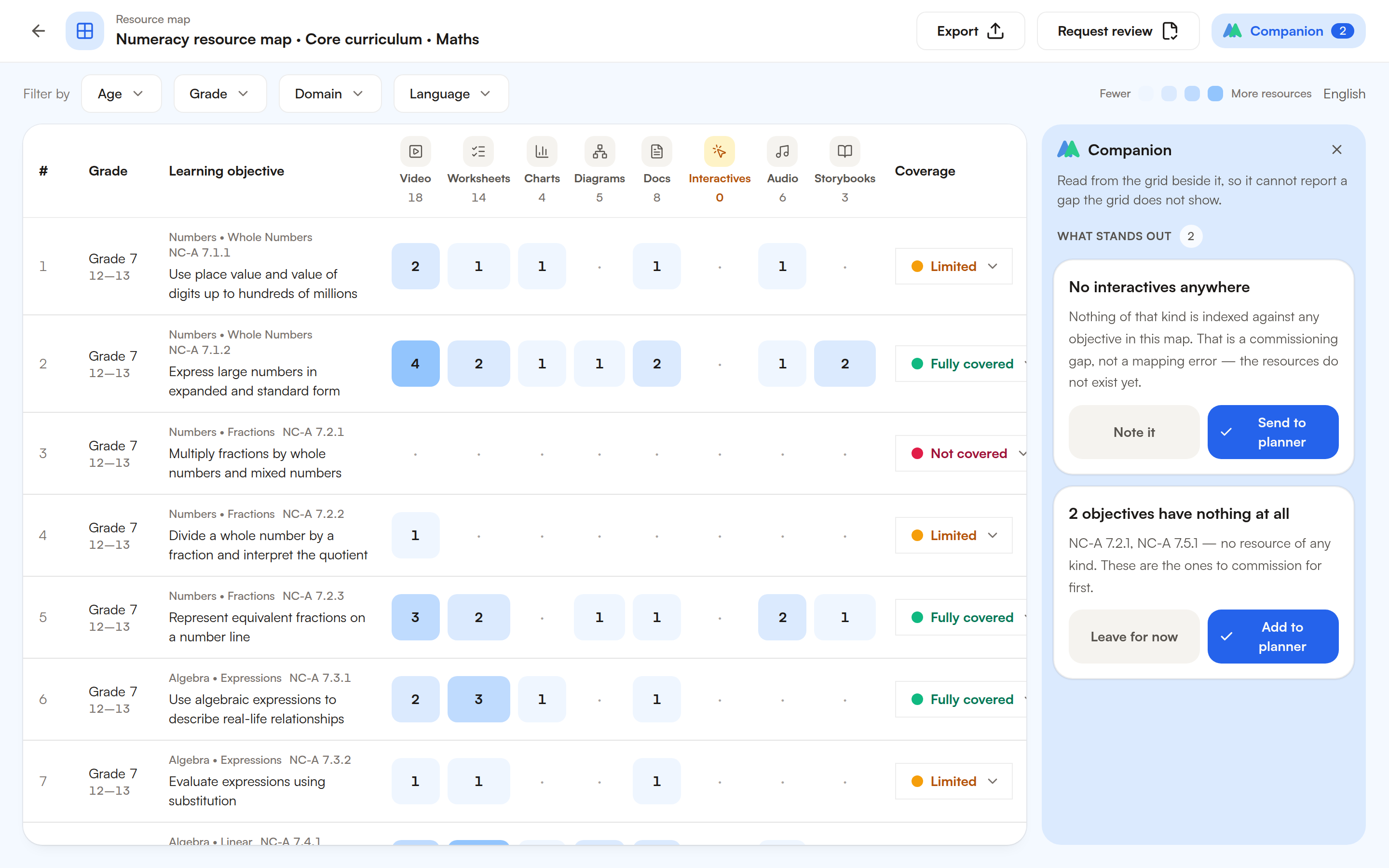
Task: Open Audio cell 1 for NC-A 7.1.1
Action: point(782,266)
